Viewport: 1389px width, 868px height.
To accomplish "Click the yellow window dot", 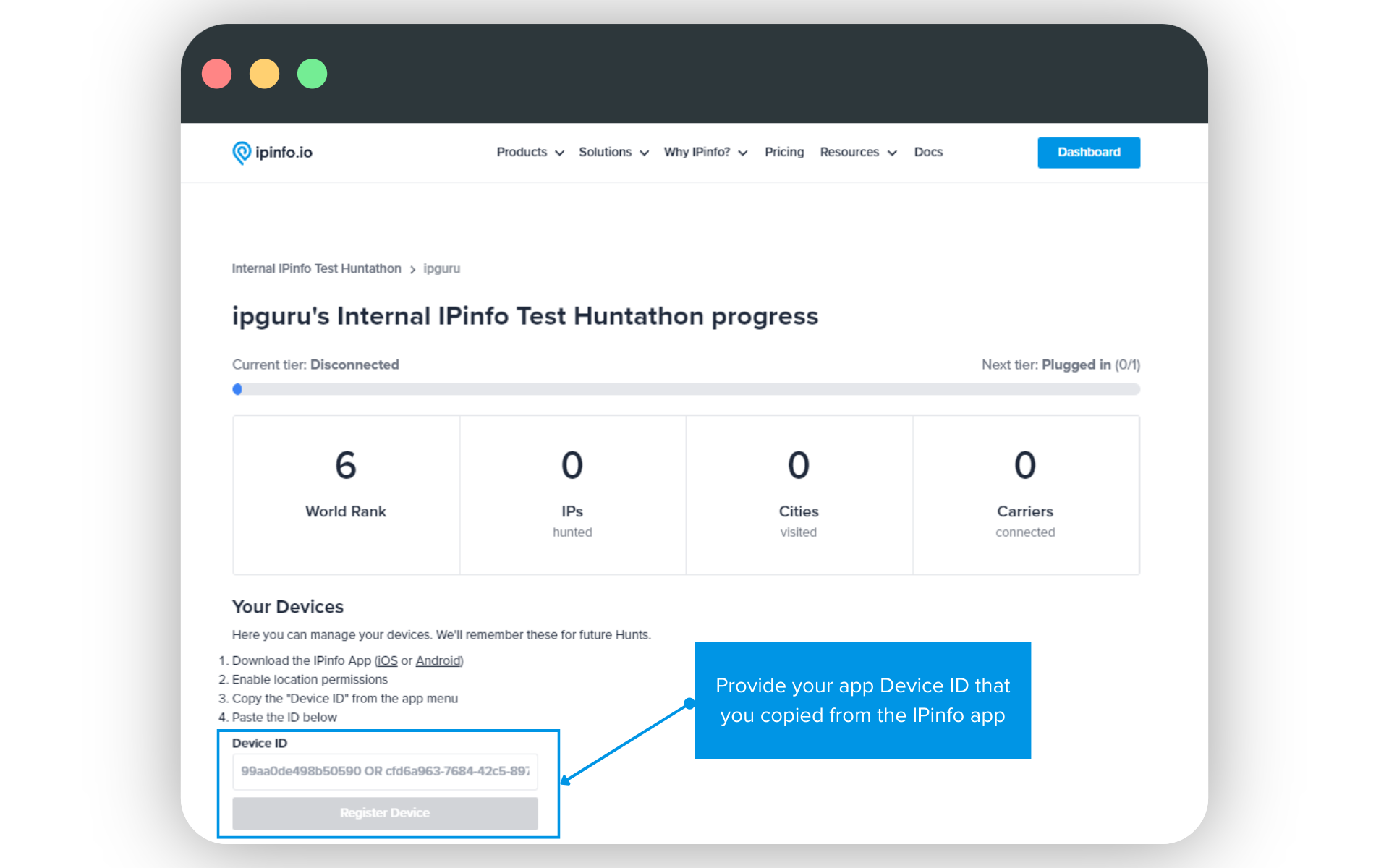I will (264, 74).
